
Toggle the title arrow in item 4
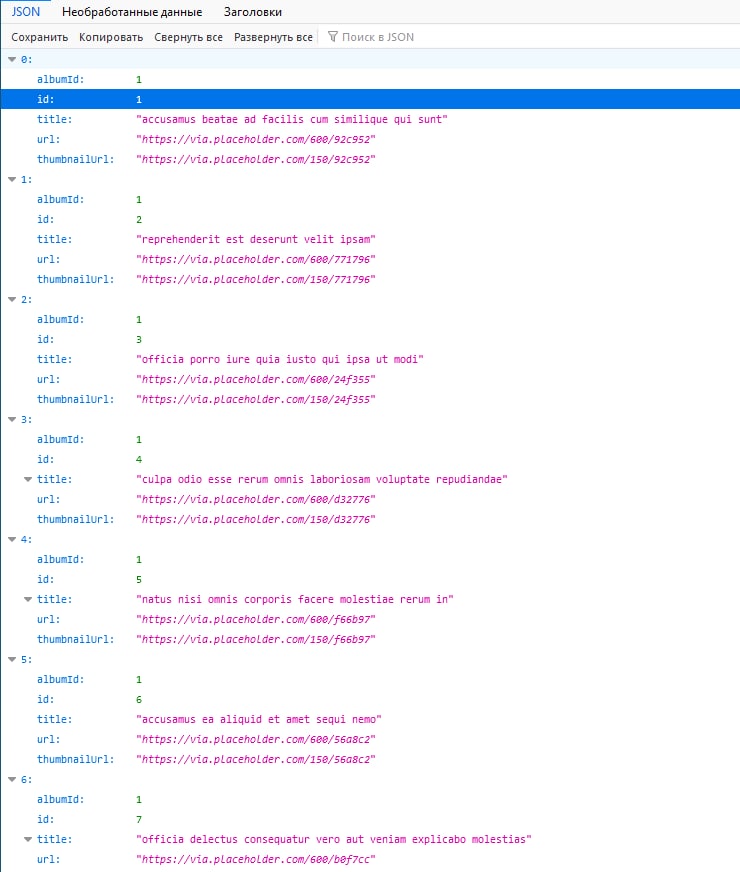click(28, 600)
